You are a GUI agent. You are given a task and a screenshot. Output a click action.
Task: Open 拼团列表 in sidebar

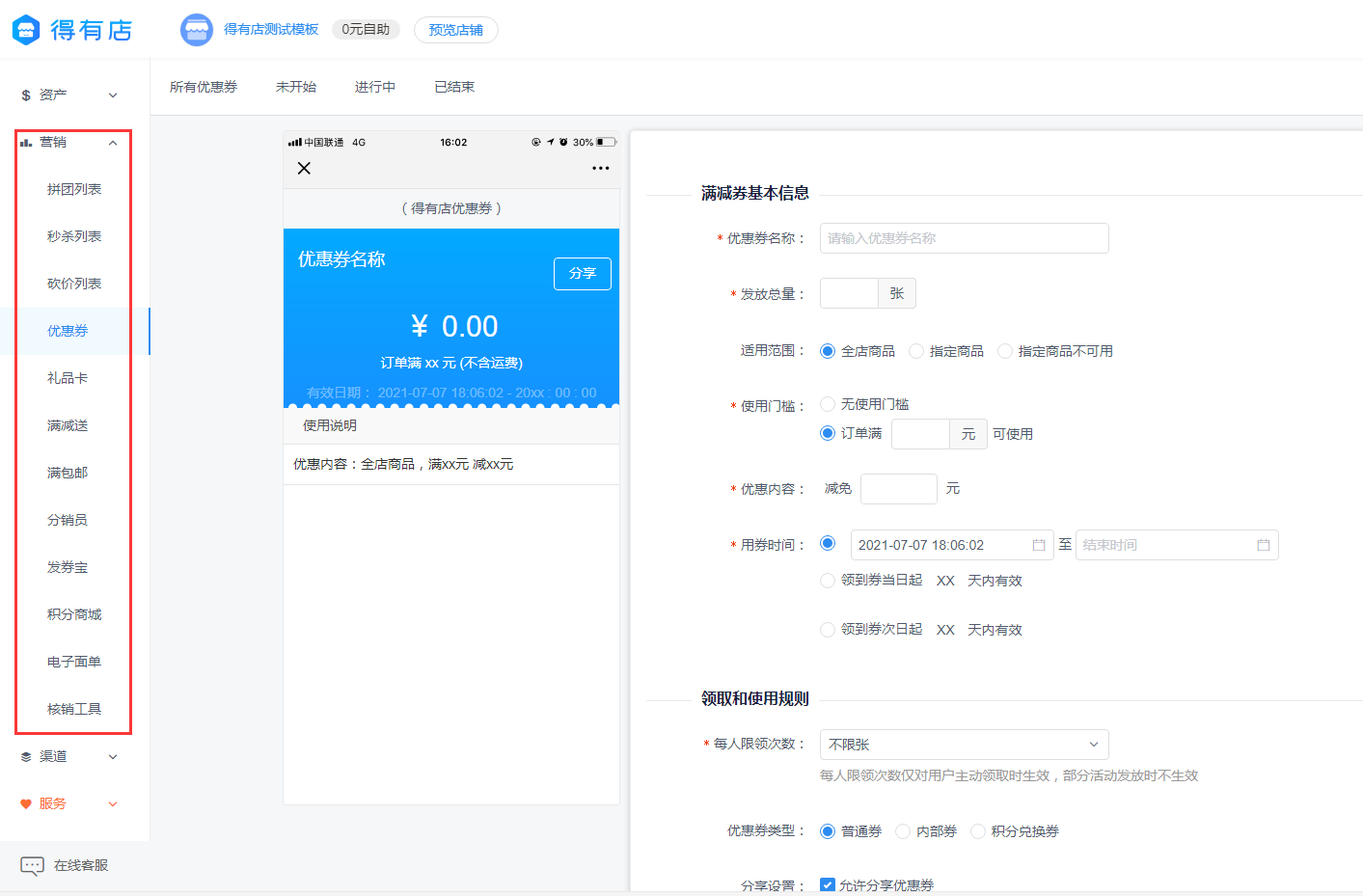[74, 190]
